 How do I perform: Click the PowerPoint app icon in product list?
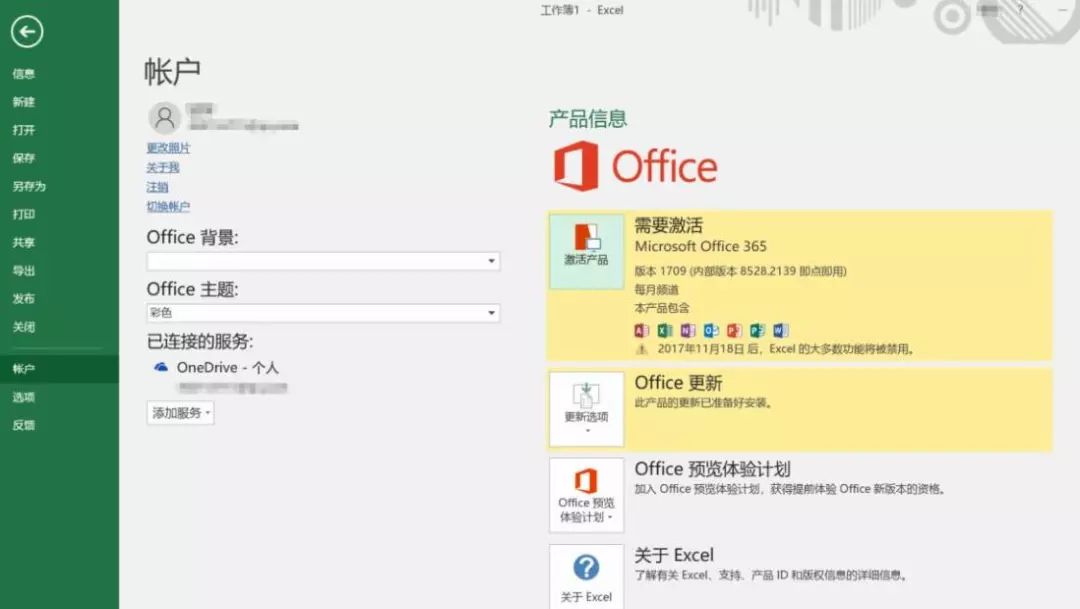(734, 331)
